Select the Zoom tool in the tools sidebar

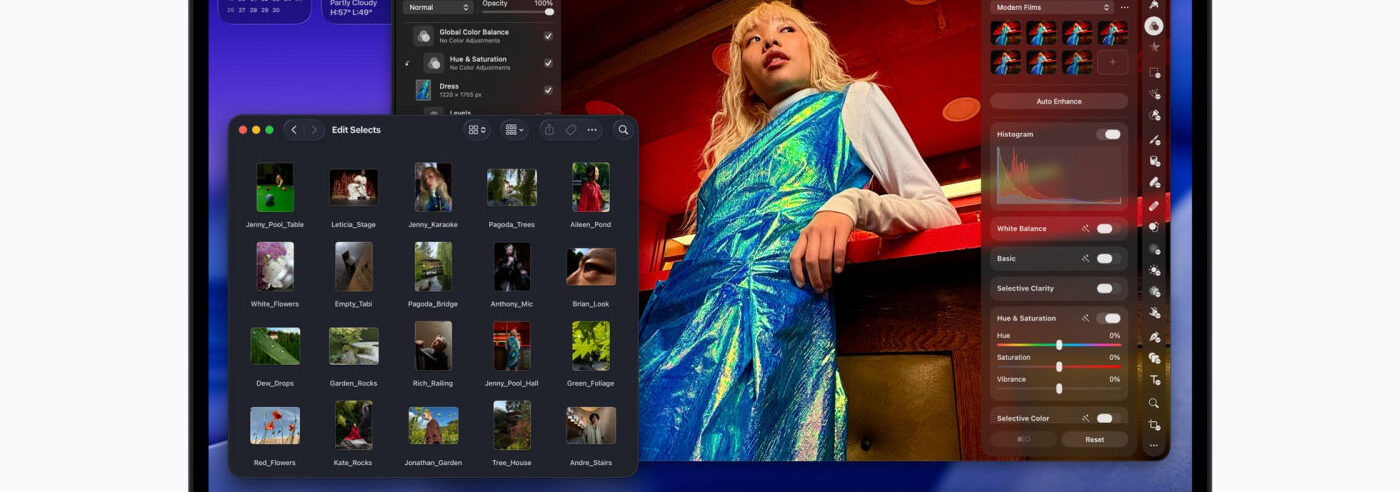1154,403
